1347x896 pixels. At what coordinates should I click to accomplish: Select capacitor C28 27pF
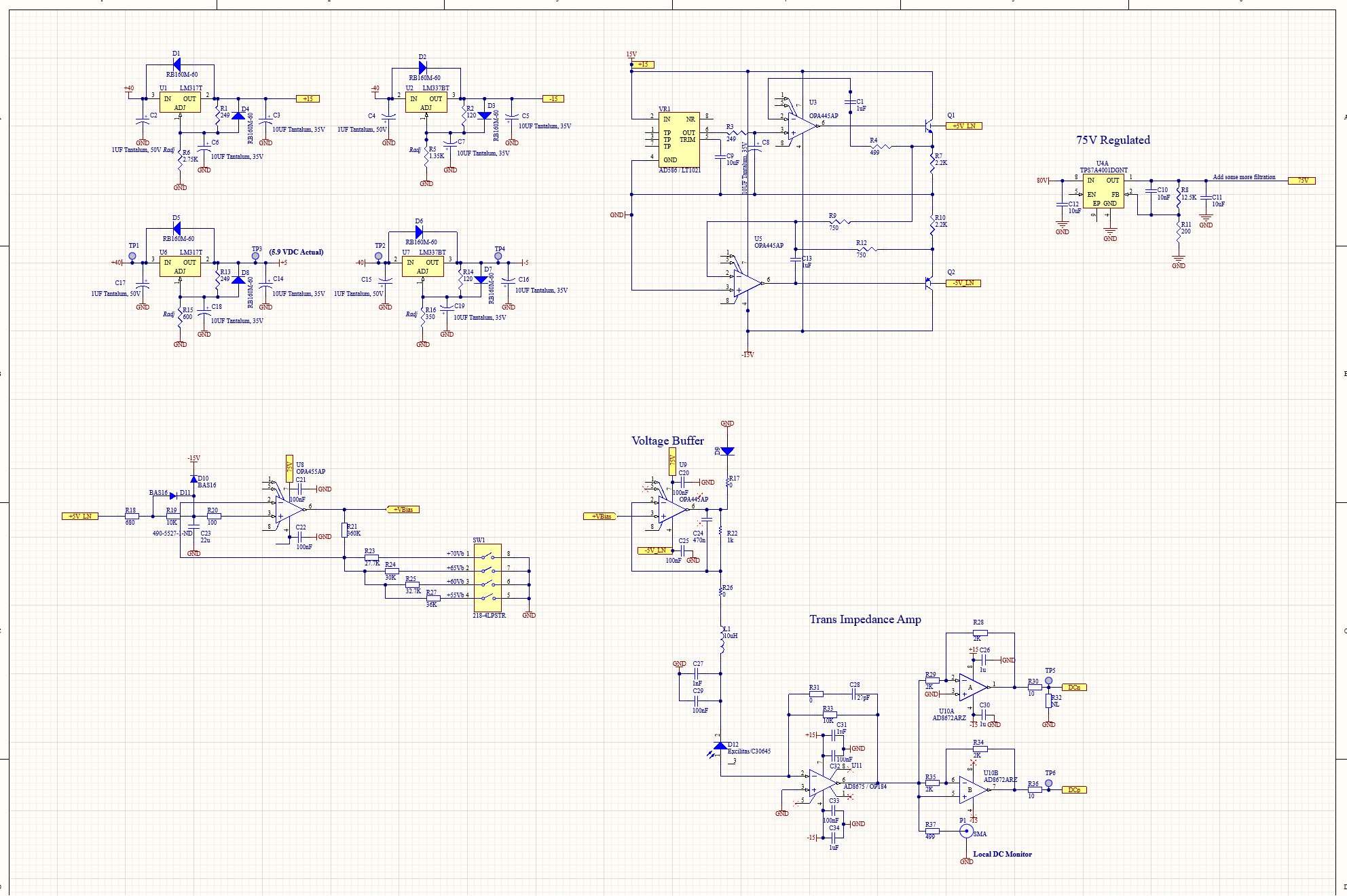(x=854, y=694)
